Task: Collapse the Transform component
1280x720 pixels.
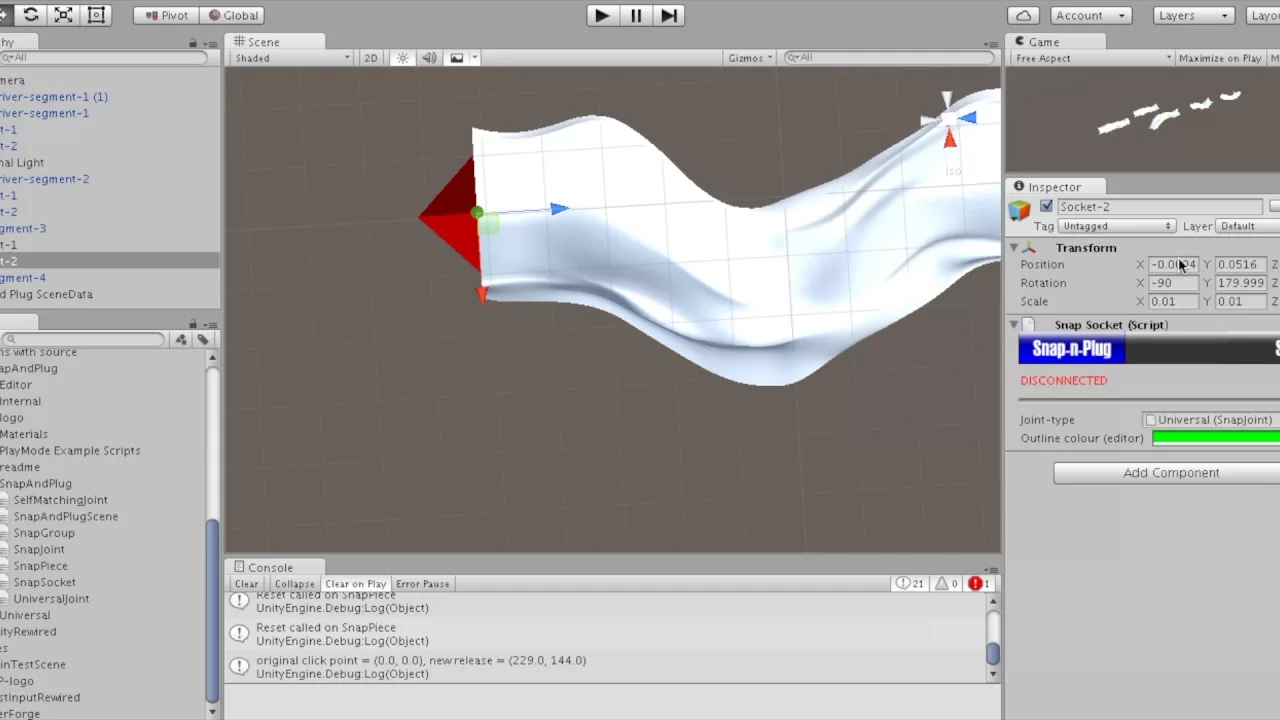Action: 1014,248
